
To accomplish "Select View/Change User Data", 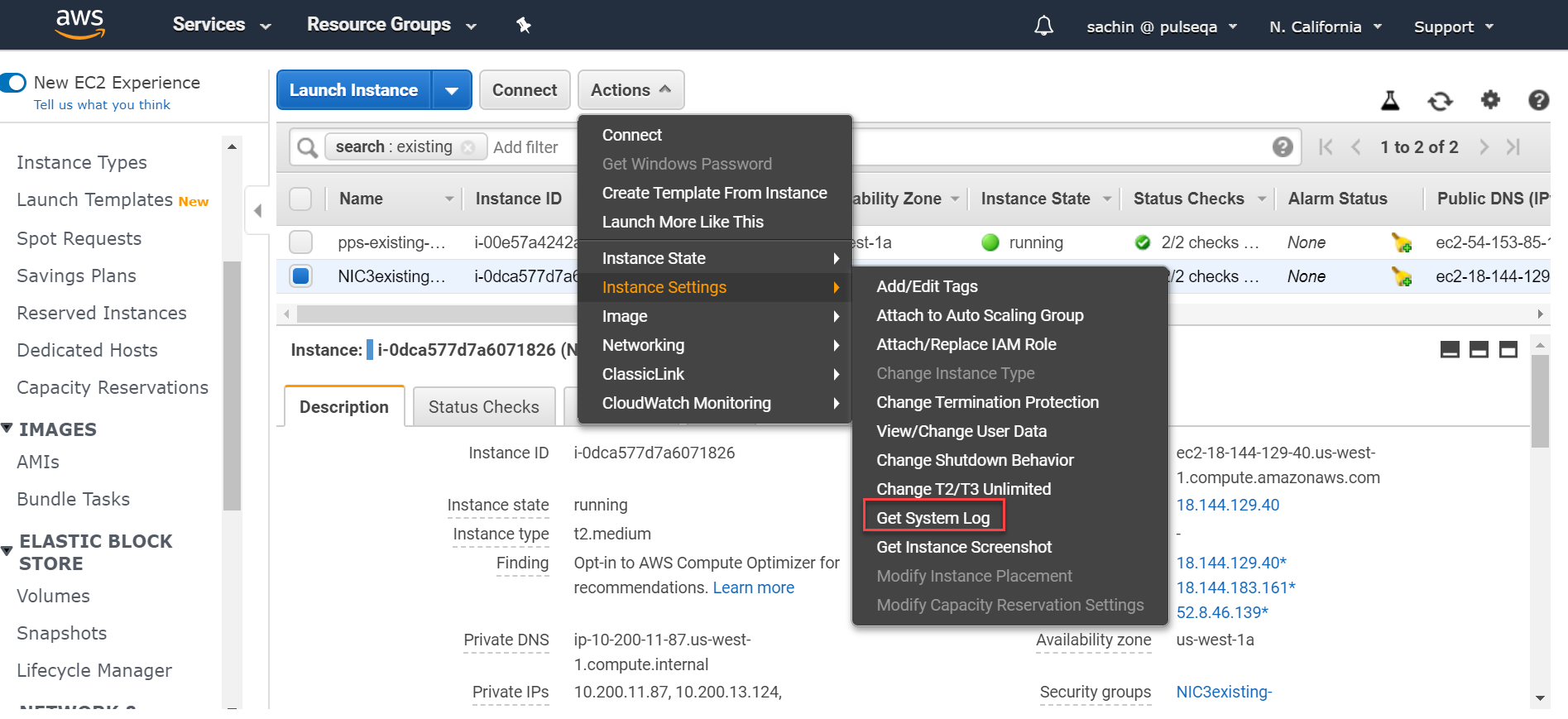I will (x=961, y=431).
